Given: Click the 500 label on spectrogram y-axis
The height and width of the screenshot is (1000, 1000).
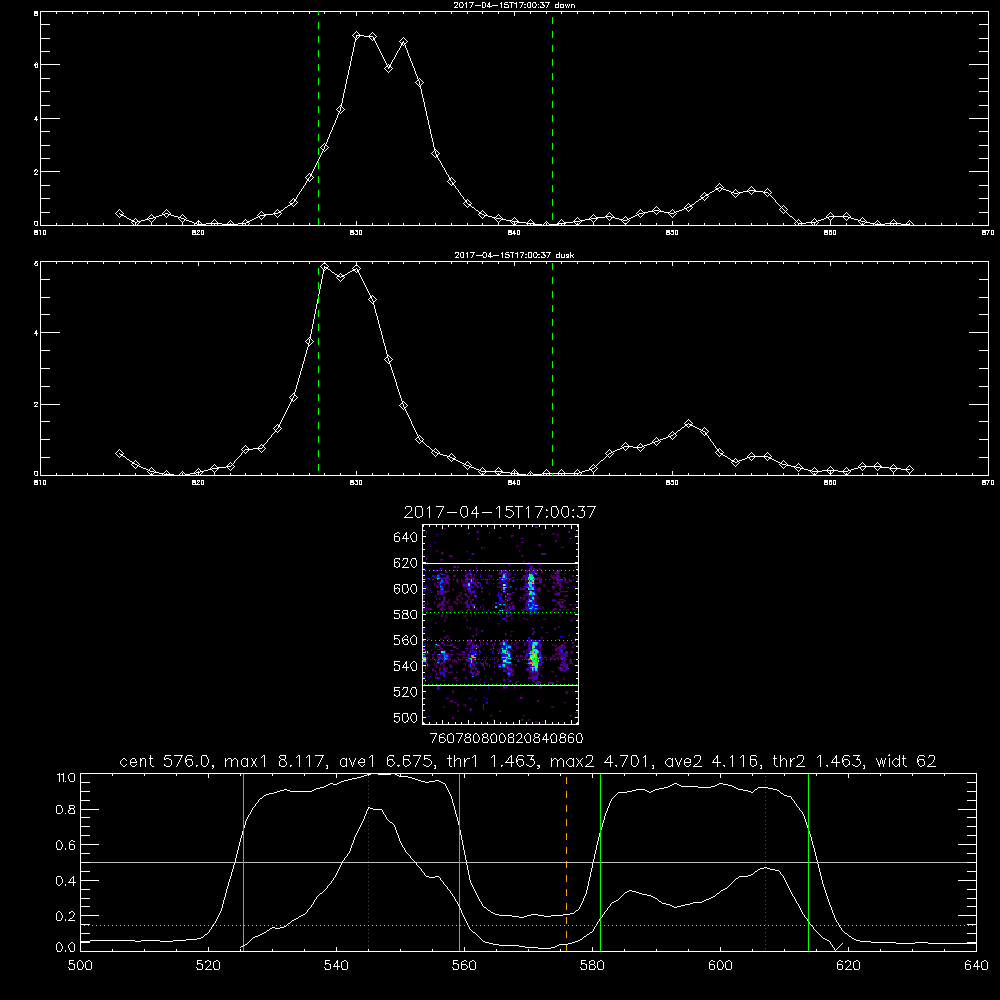Looking at the screenshot, I should click(406, 717).
